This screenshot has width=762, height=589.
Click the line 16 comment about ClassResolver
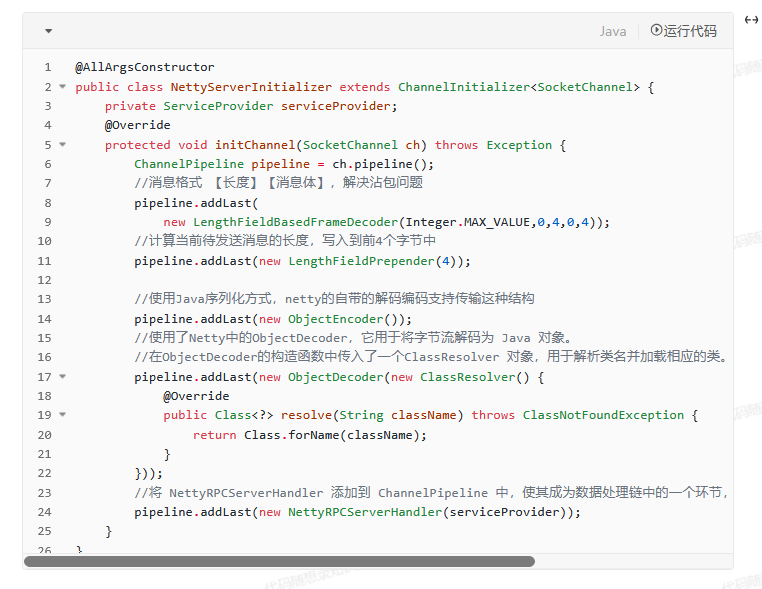(432, 357)
